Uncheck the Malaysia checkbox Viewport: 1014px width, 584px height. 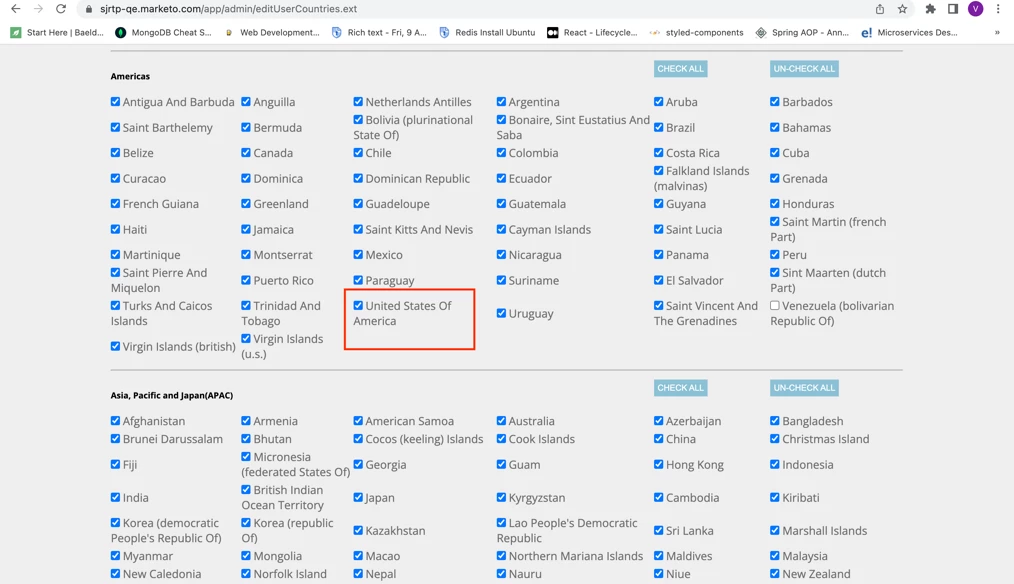(x=775, y=556)
